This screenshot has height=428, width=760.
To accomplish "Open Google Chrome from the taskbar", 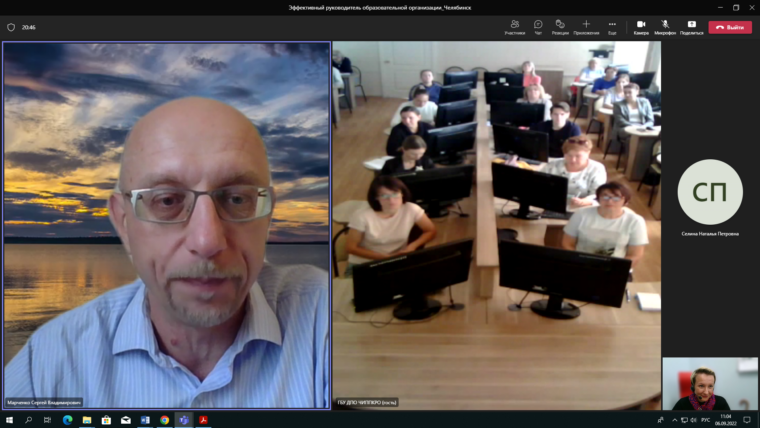I will pyautogui.click(x=164, y=420).
